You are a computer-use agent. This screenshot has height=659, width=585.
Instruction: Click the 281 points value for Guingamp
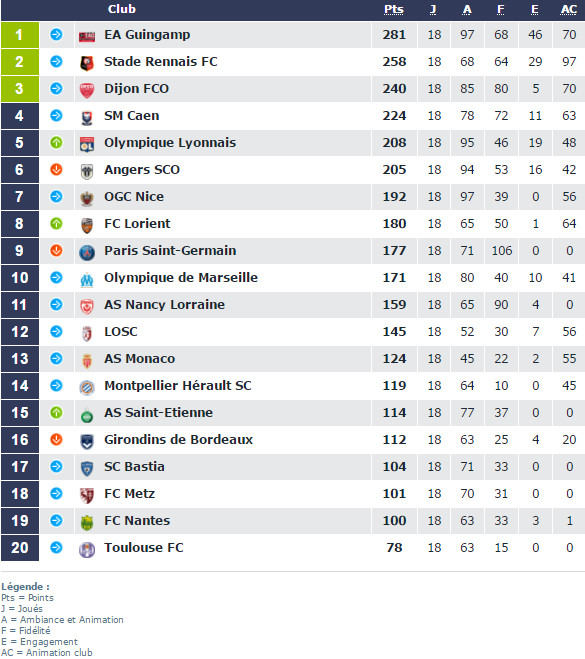click(x=394, y=35)
